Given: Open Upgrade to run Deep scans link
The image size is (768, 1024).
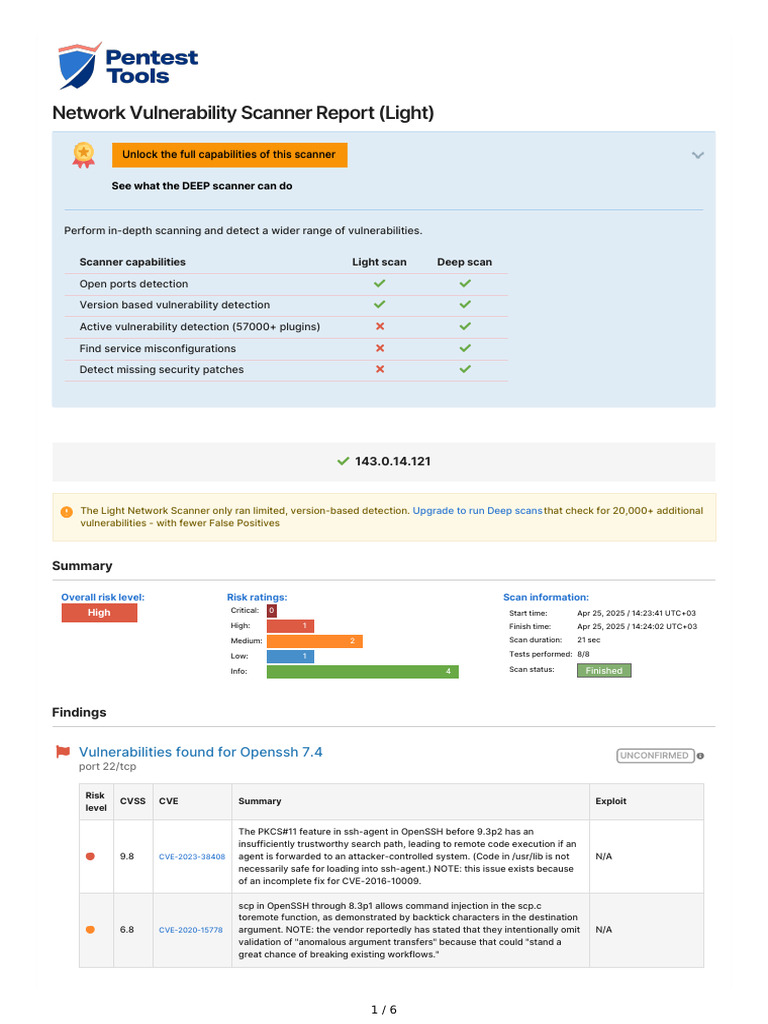Looking at the screenshot, I should click(477, 511).
